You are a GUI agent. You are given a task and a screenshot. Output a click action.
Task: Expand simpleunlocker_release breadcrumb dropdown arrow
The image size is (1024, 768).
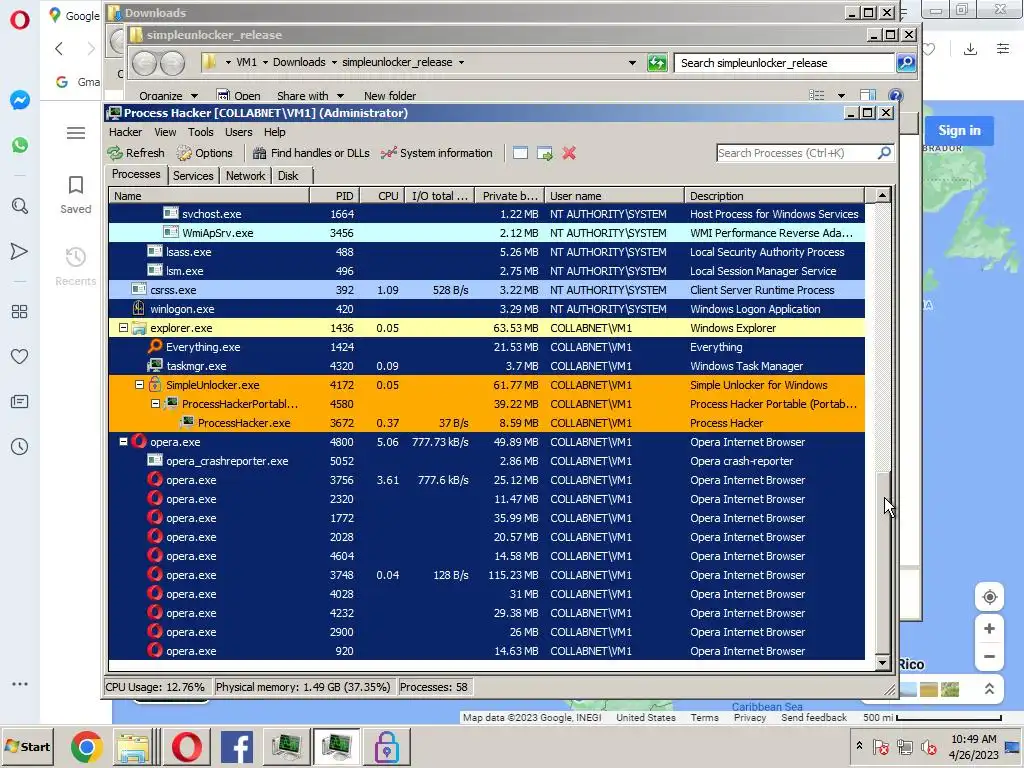[462, 63]
